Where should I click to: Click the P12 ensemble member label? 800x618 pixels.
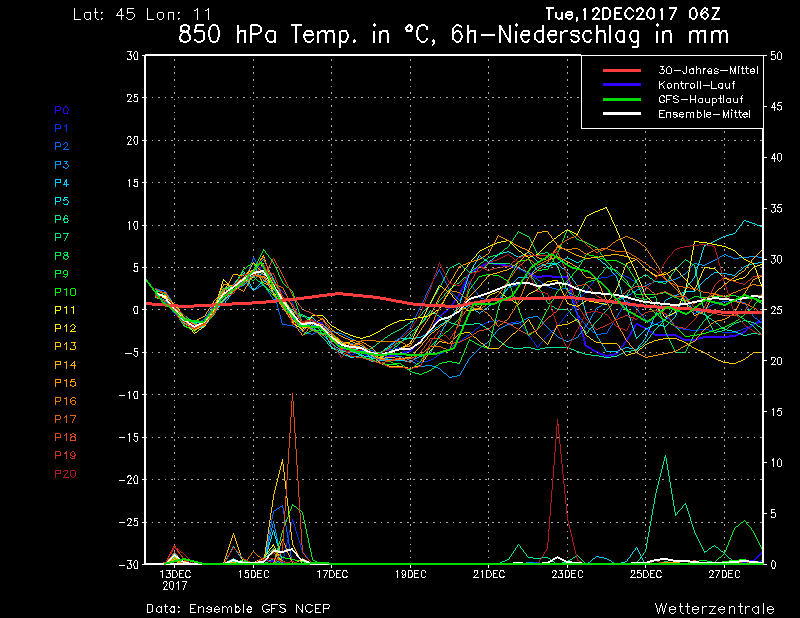click(65, 328)
